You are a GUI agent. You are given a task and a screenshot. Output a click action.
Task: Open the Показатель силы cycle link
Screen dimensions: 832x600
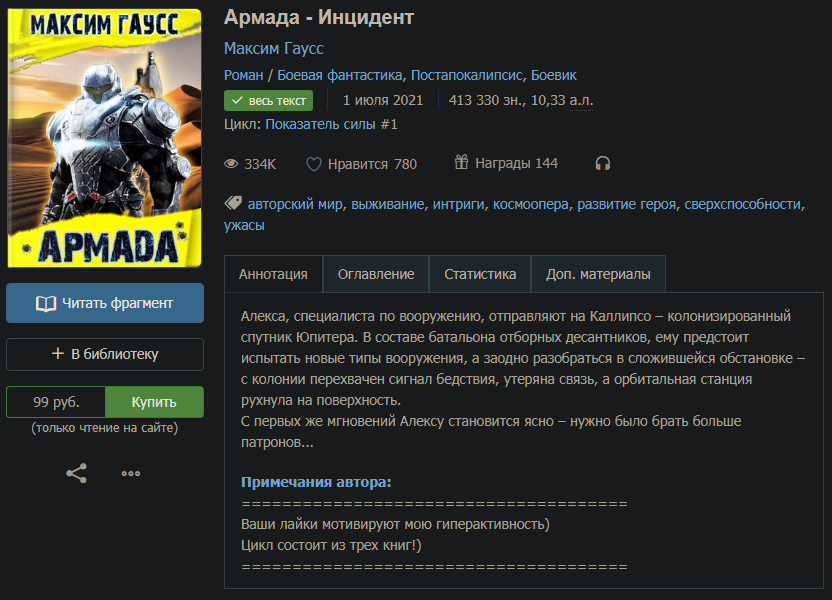[x=331, y=124]
